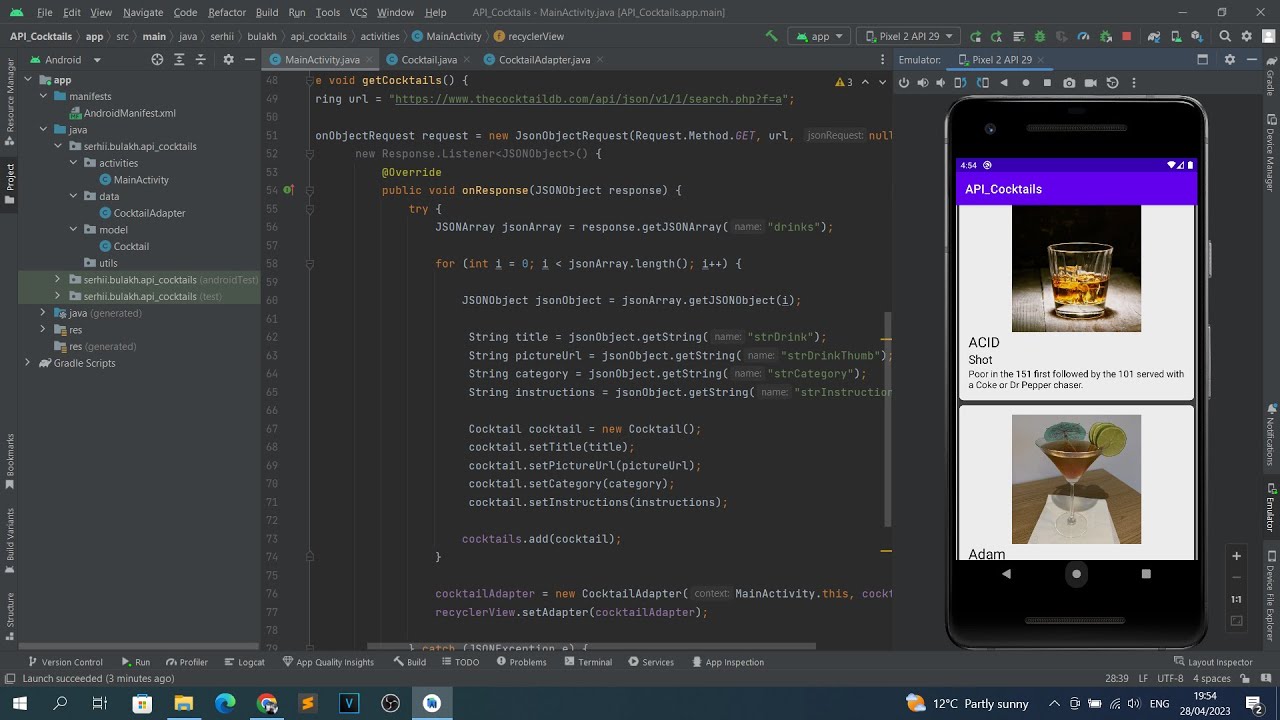Open the Device Manager toolbar icon
Viewport: 1280px width, 720px height.
tap(1175, 36)
